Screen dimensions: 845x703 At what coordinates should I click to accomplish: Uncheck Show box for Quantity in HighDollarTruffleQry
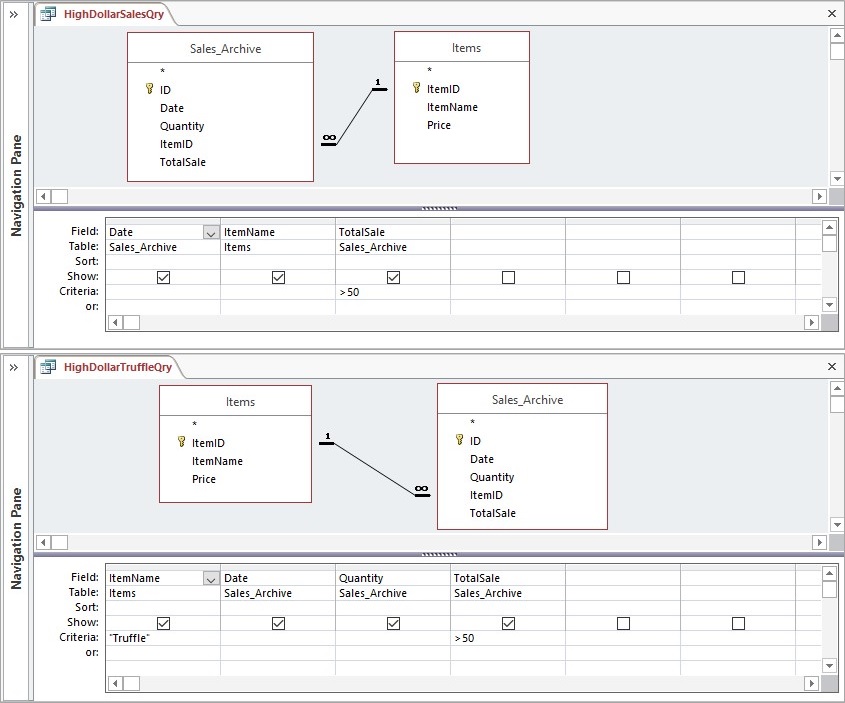393,623
